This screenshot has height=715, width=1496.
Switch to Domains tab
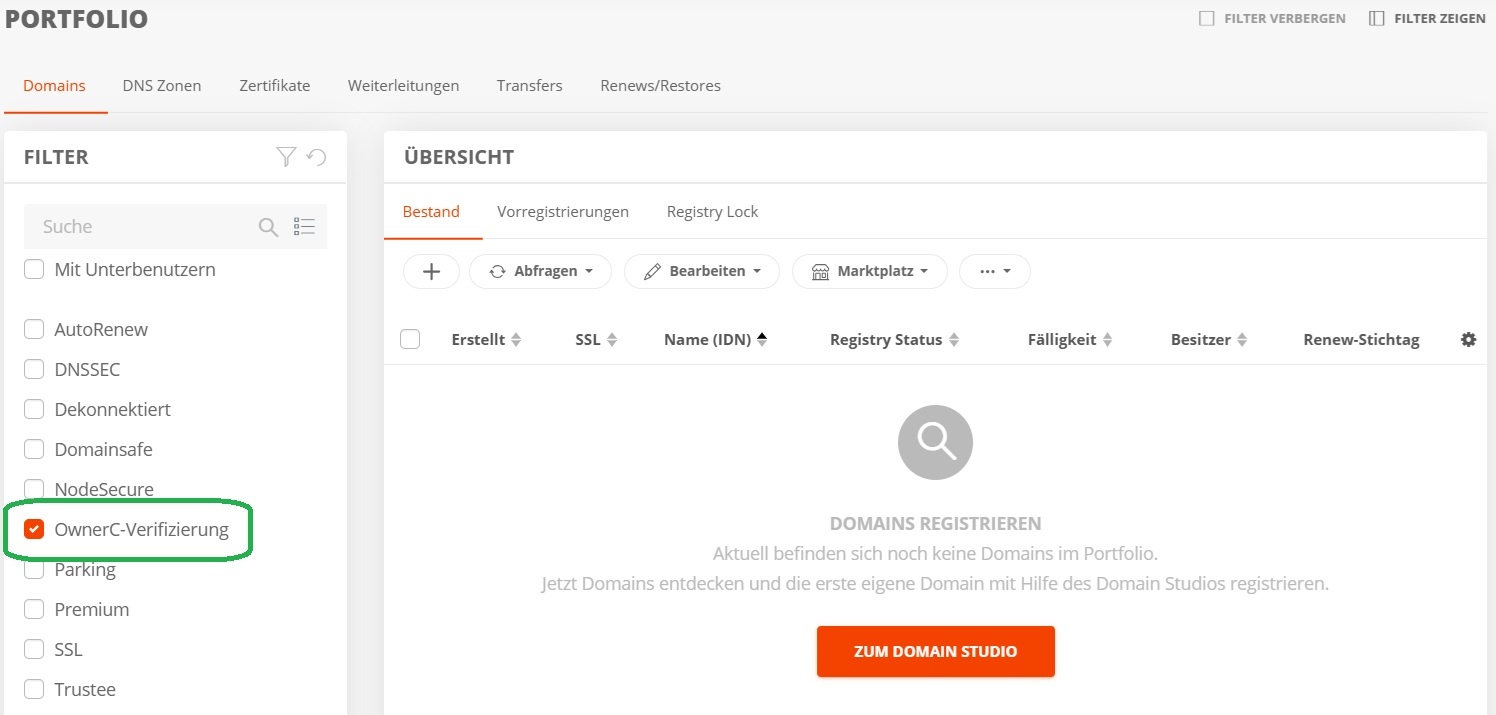[54, 85]
